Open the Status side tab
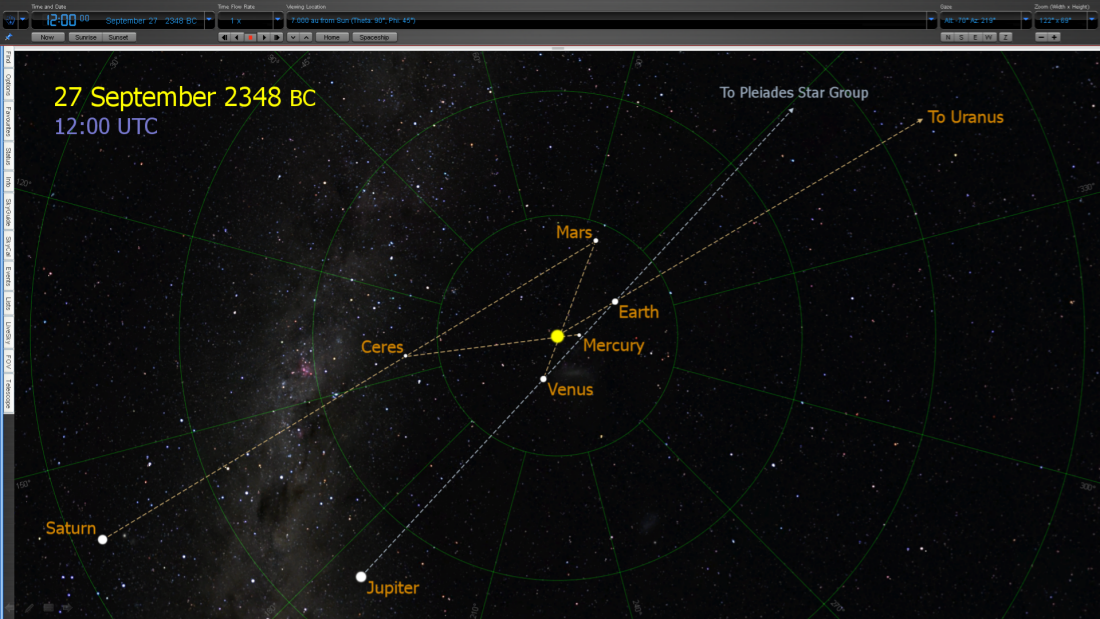This screenshot has height=619, width=1100. pos(8,157)
